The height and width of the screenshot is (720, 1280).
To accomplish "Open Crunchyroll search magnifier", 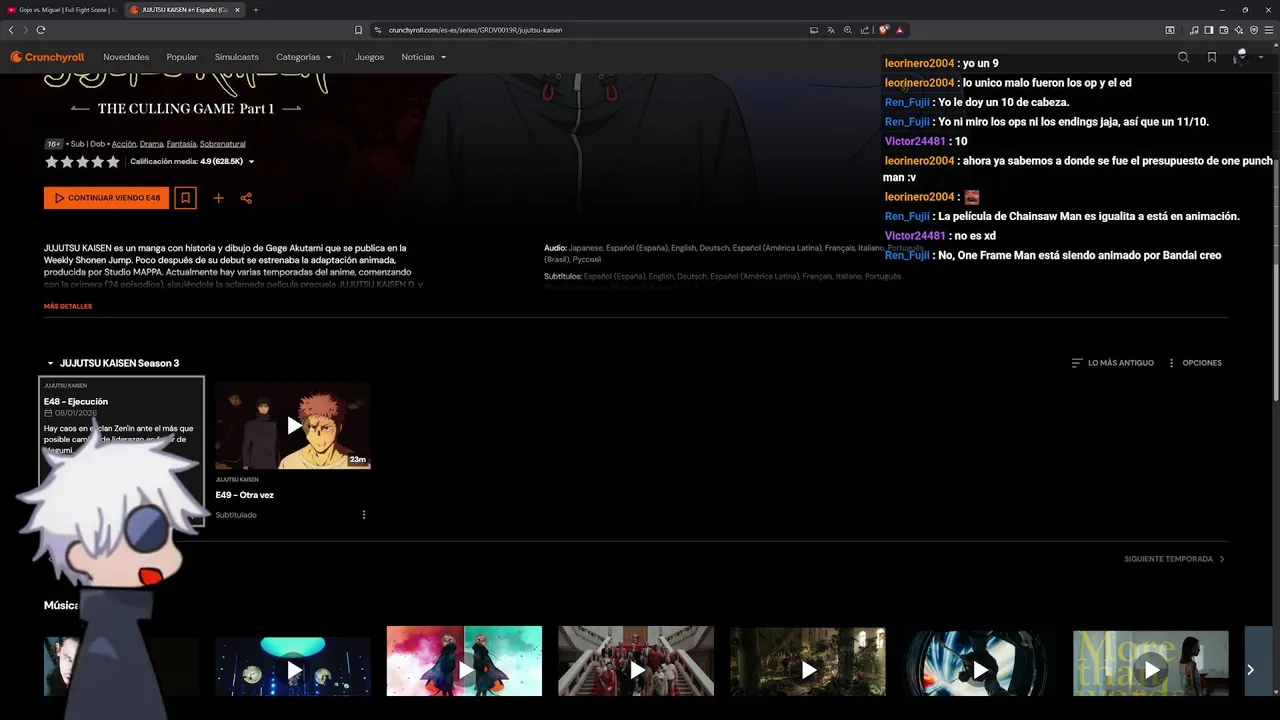I will coord(1184,57).
